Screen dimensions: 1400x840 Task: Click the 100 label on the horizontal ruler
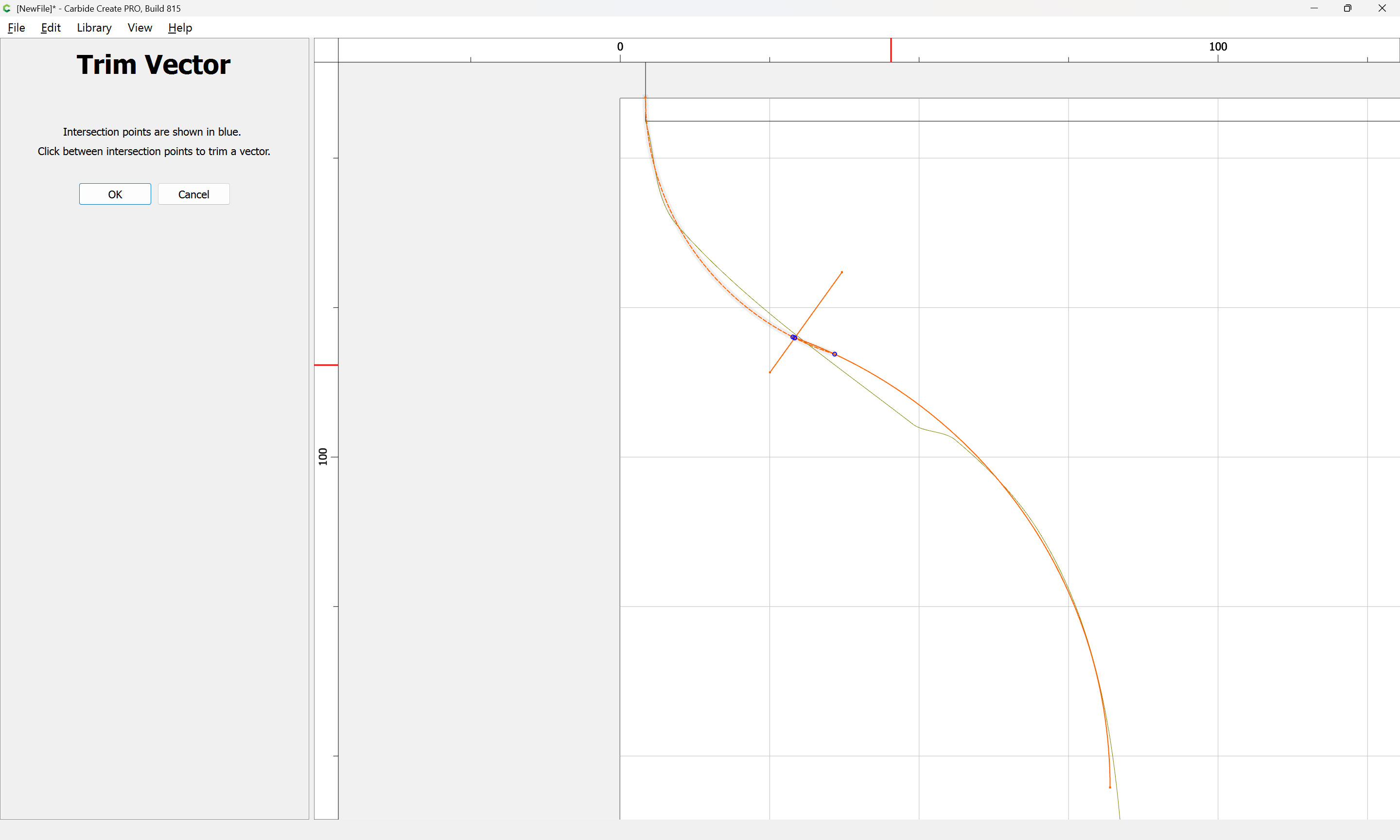coord(1218,47)
